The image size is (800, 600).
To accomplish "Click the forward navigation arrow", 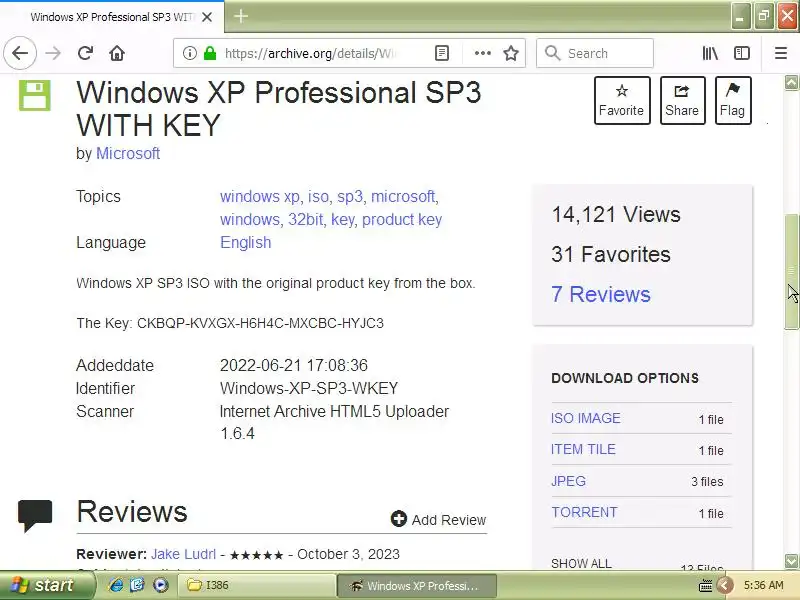I will pyautogui.click(x=53, y=53).
